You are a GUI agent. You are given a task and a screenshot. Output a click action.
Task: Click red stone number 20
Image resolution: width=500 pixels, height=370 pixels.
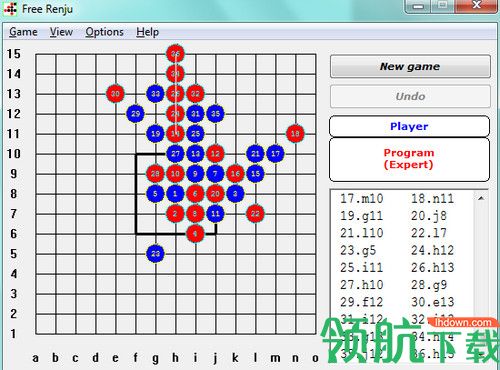tap(215, 194)
